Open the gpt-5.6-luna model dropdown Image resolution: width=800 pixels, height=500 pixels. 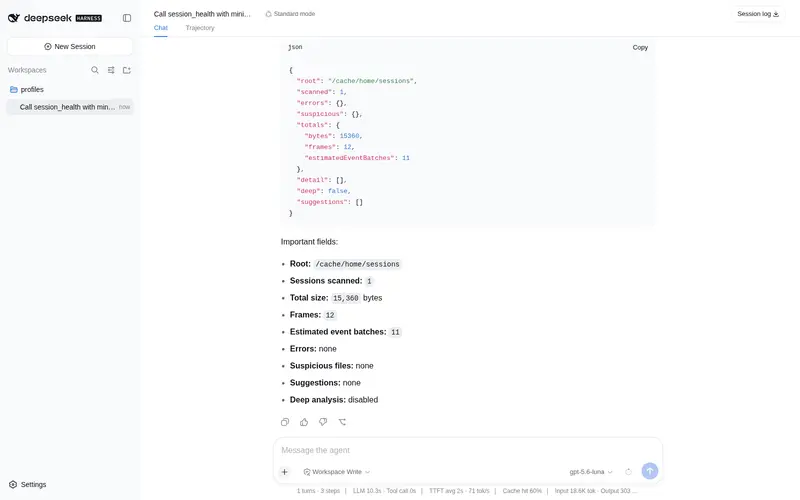coord(591,472)
